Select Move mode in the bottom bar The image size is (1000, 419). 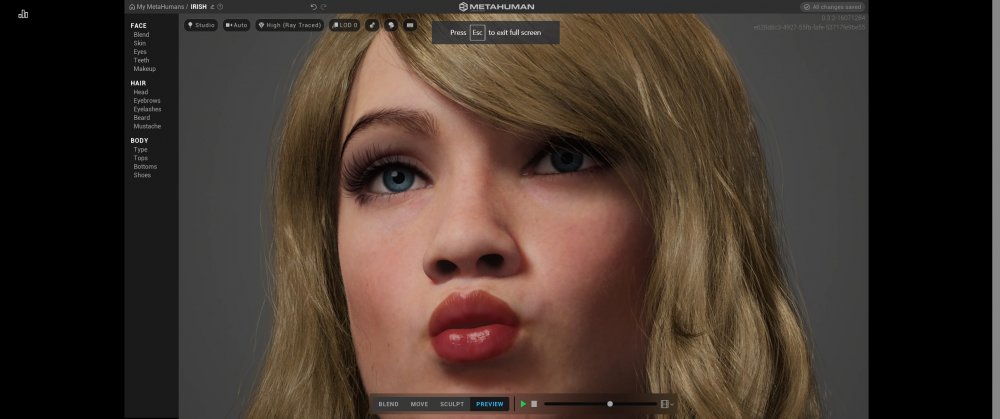pyautogui.click(x=419, y=404)
